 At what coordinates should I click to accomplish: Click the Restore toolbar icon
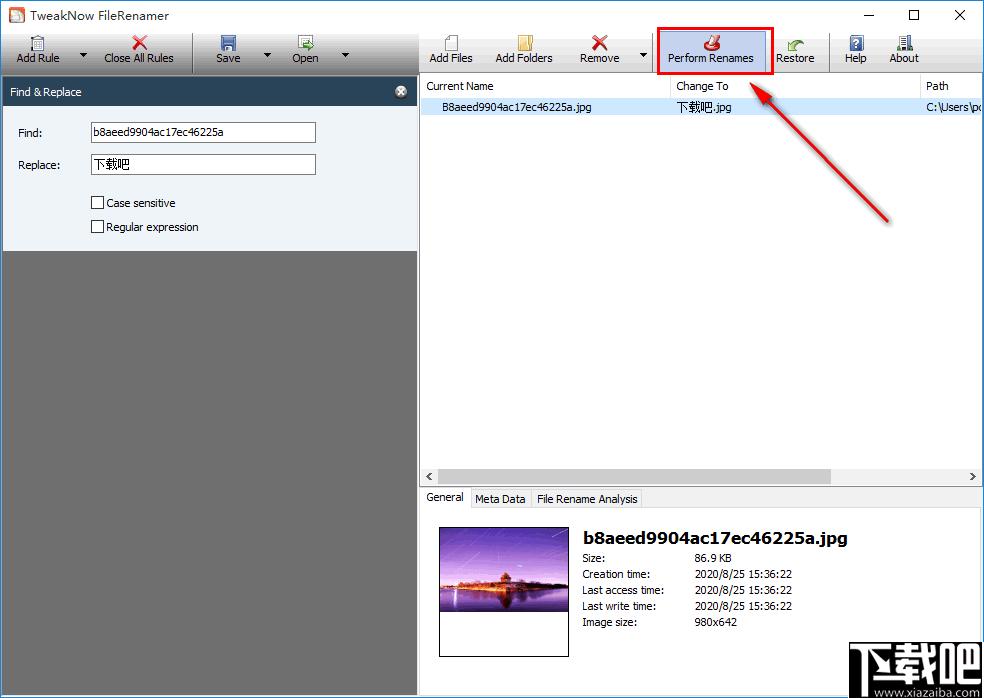(795, 43)
